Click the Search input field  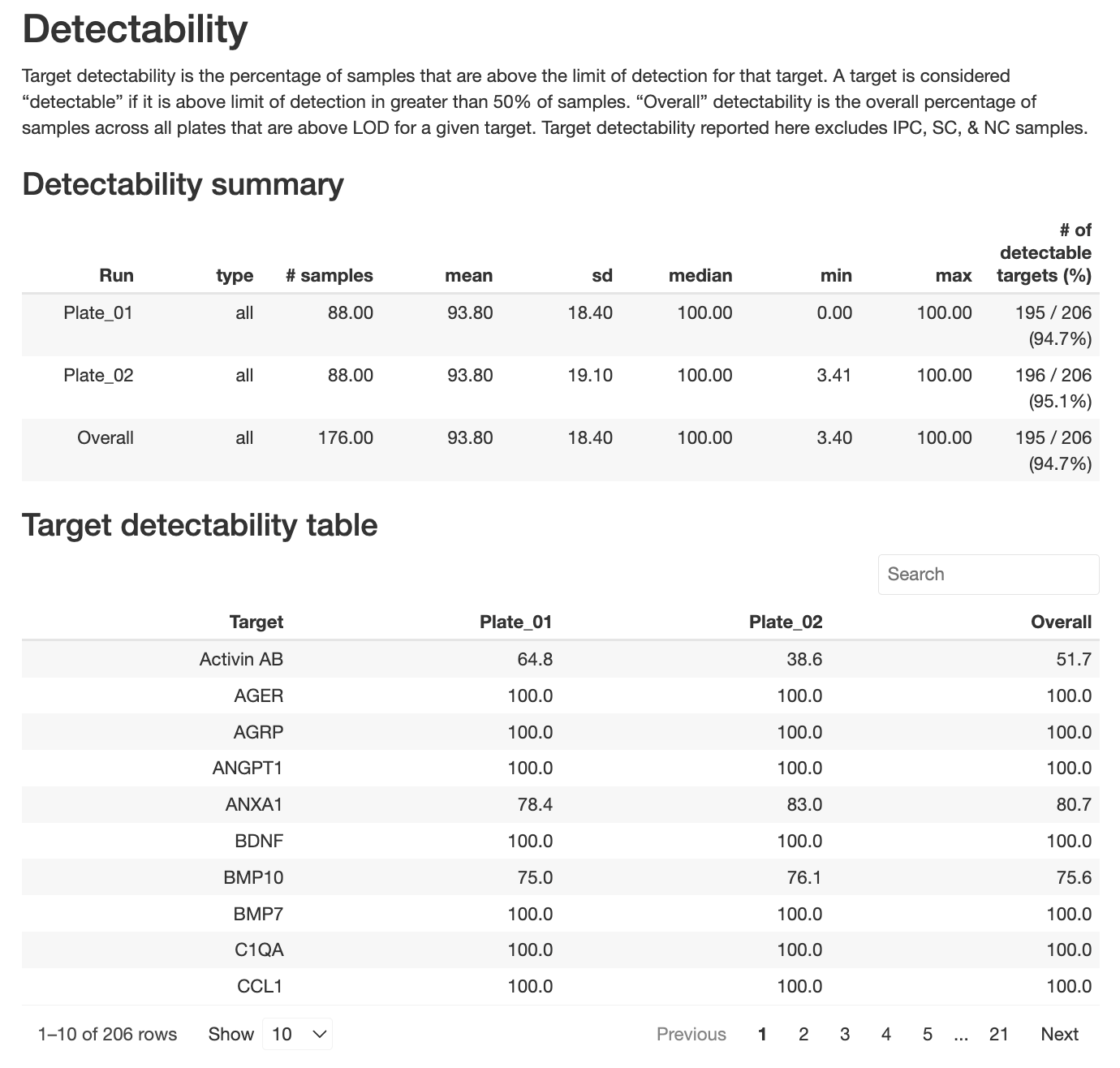(x=988, y=575)
